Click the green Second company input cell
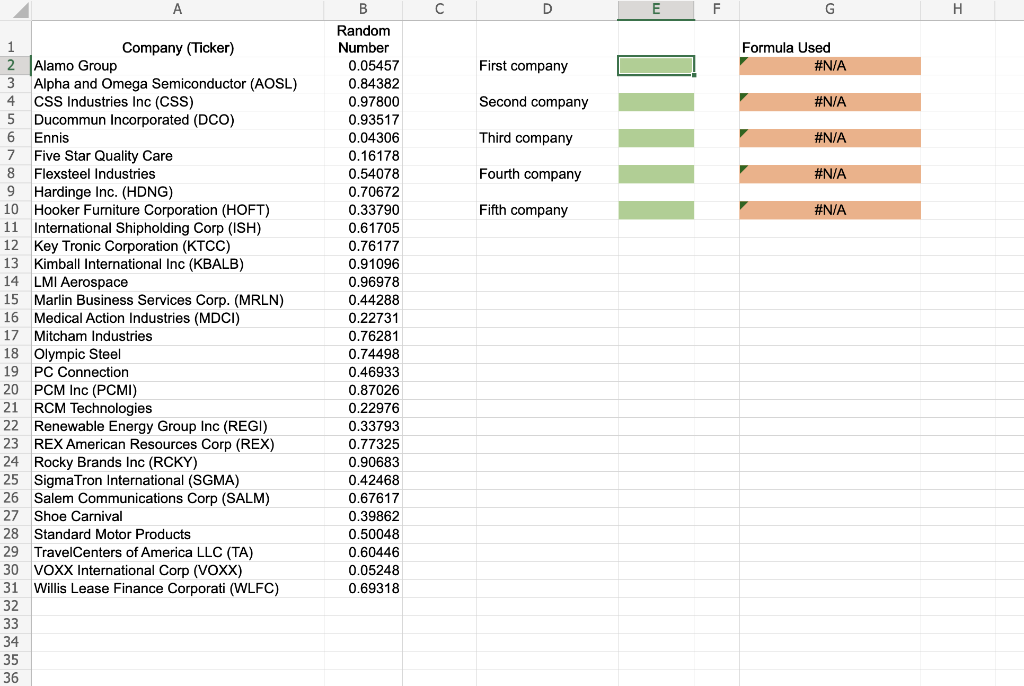The image size is (1024, 686). click(656, 102)
